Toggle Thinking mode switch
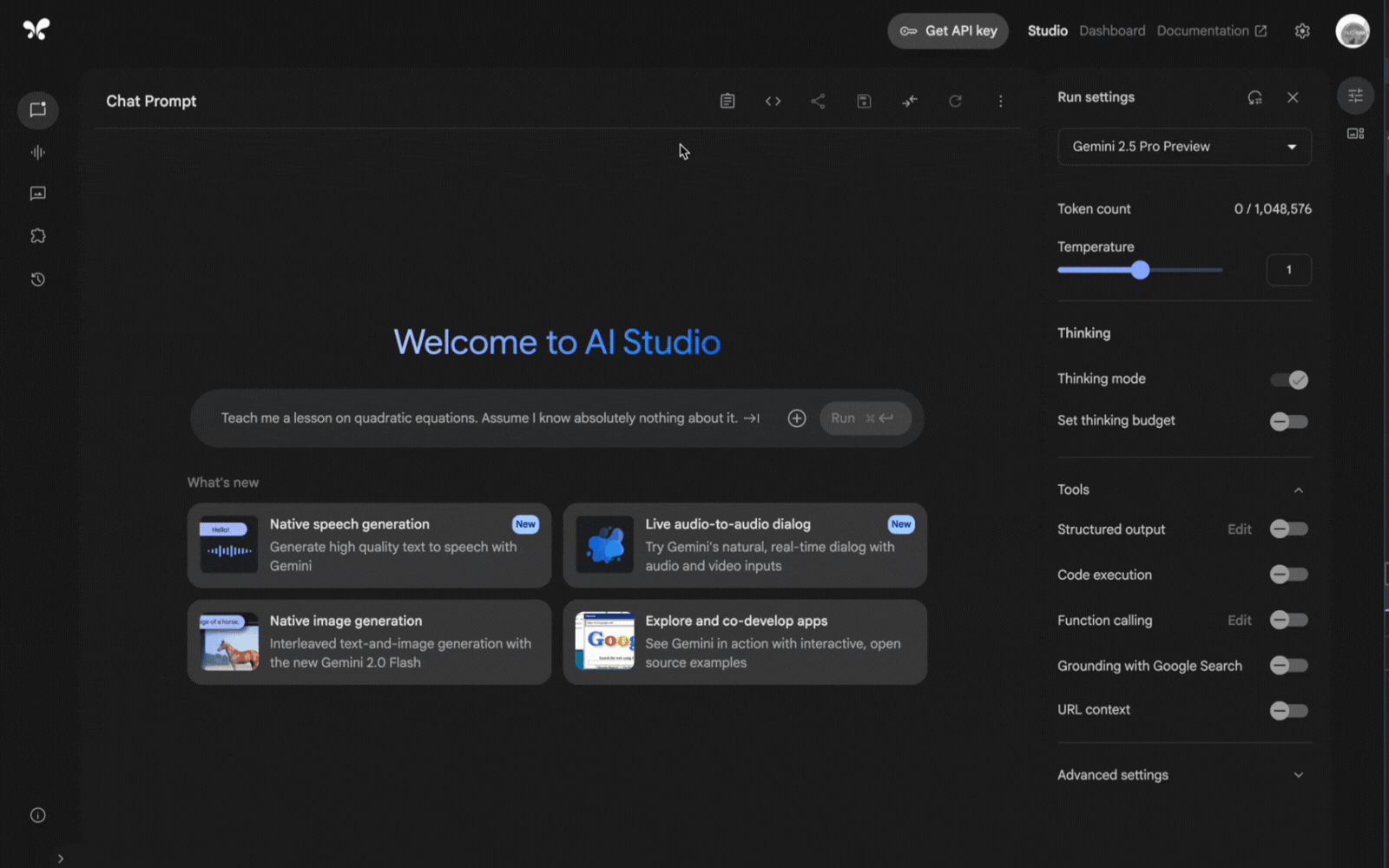 click(x=1289, y=379)
